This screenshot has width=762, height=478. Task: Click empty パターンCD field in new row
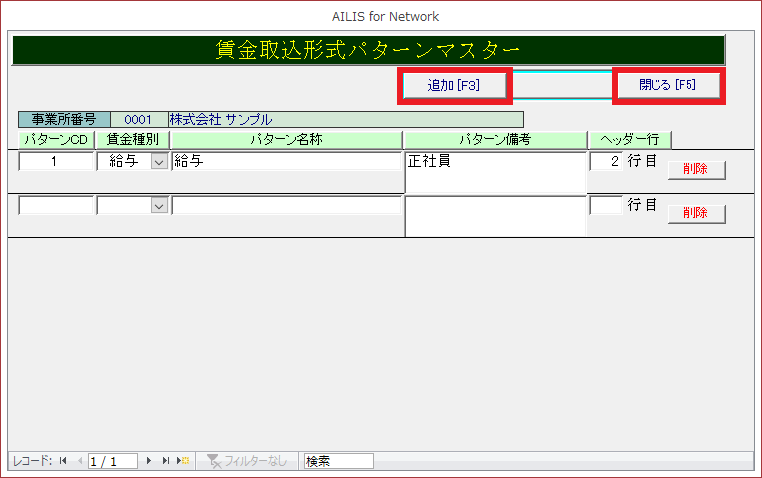(55, 205)
